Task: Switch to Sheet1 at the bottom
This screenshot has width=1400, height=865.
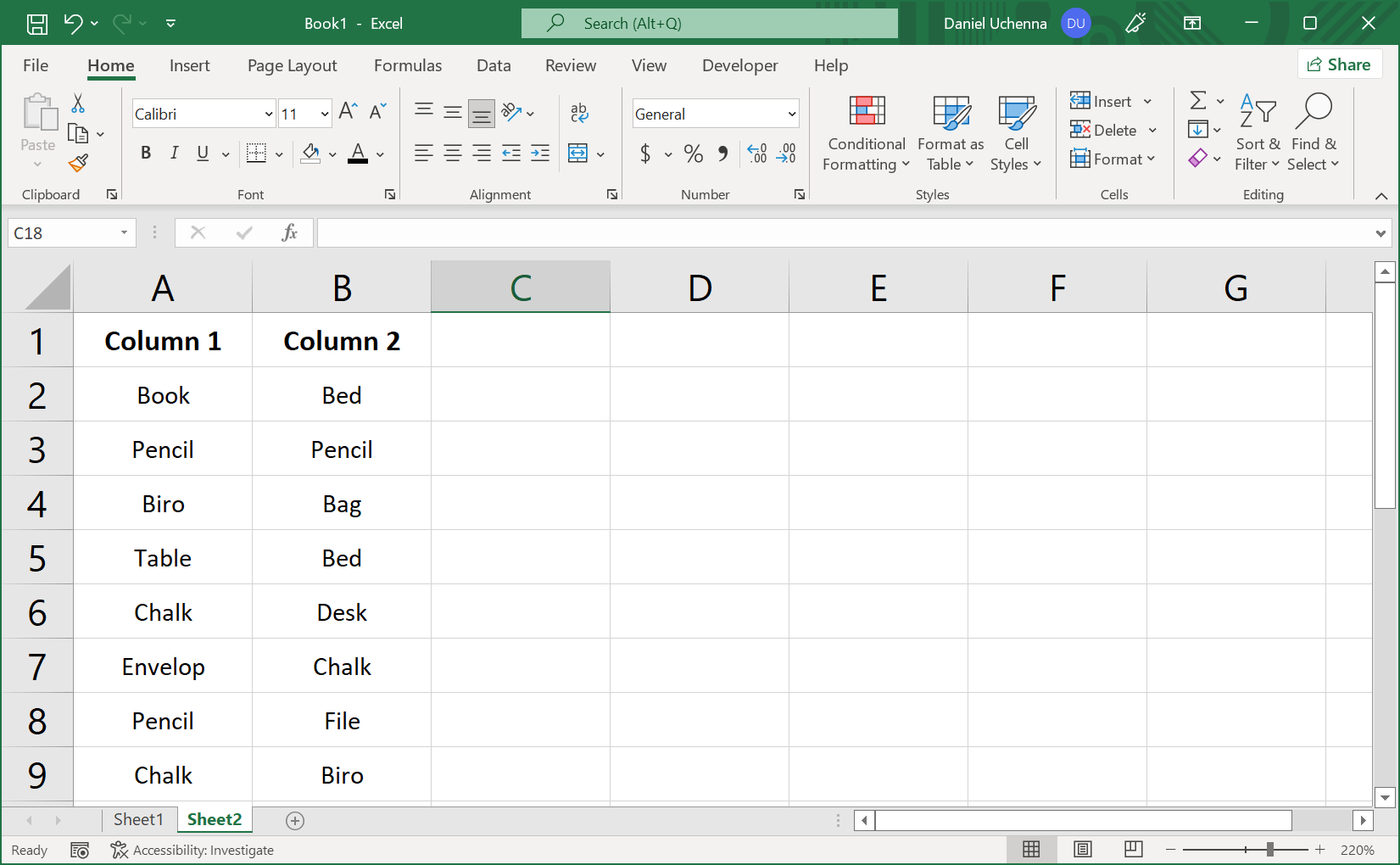Action: point(138,819)
